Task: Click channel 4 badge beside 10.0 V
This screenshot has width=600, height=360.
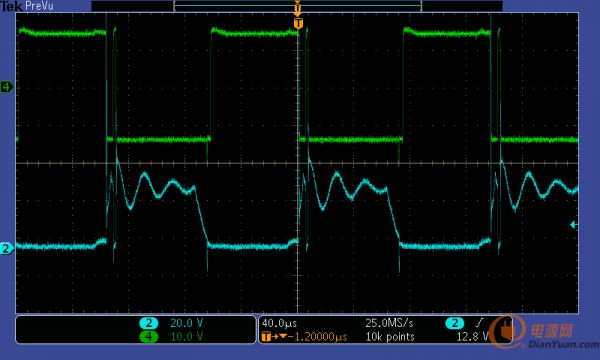Action: 148,337
